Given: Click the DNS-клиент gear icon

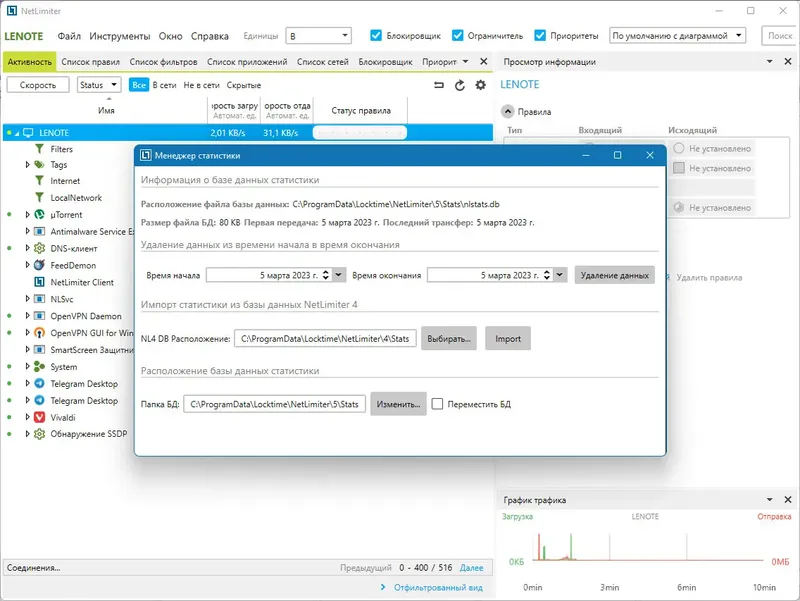Looking at the screenshot, I should 39,248.
